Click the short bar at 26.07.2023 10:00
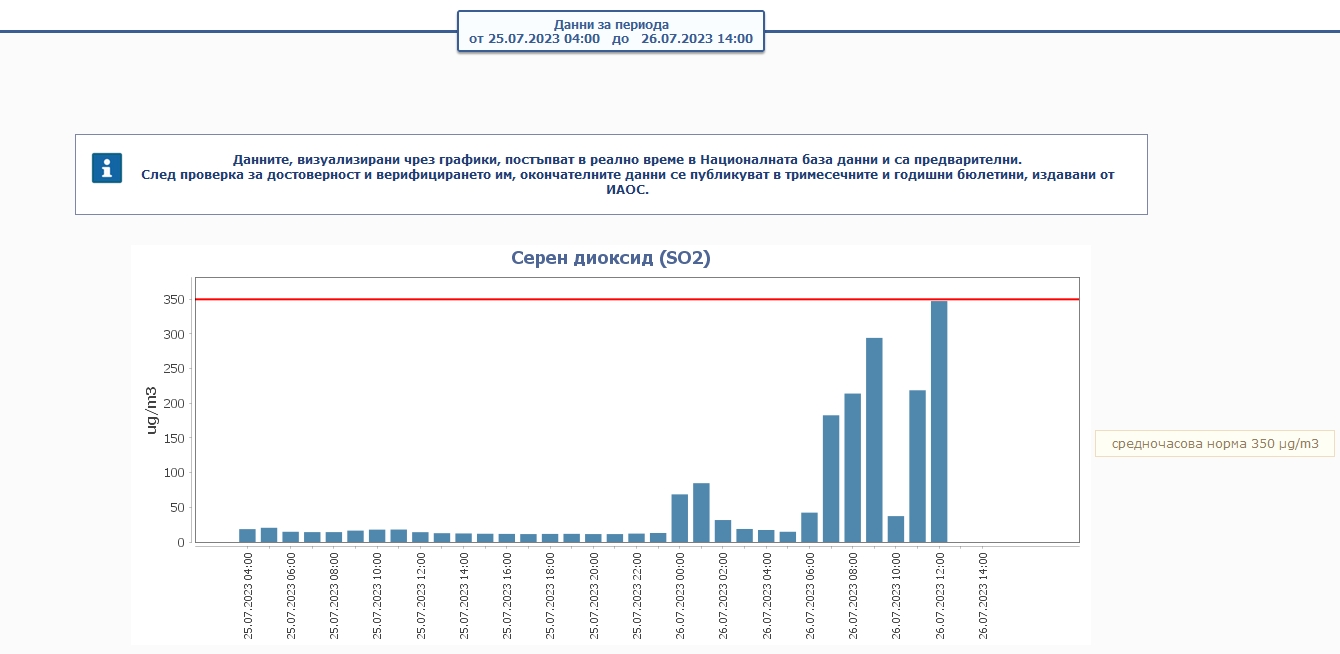 point(896,529)
